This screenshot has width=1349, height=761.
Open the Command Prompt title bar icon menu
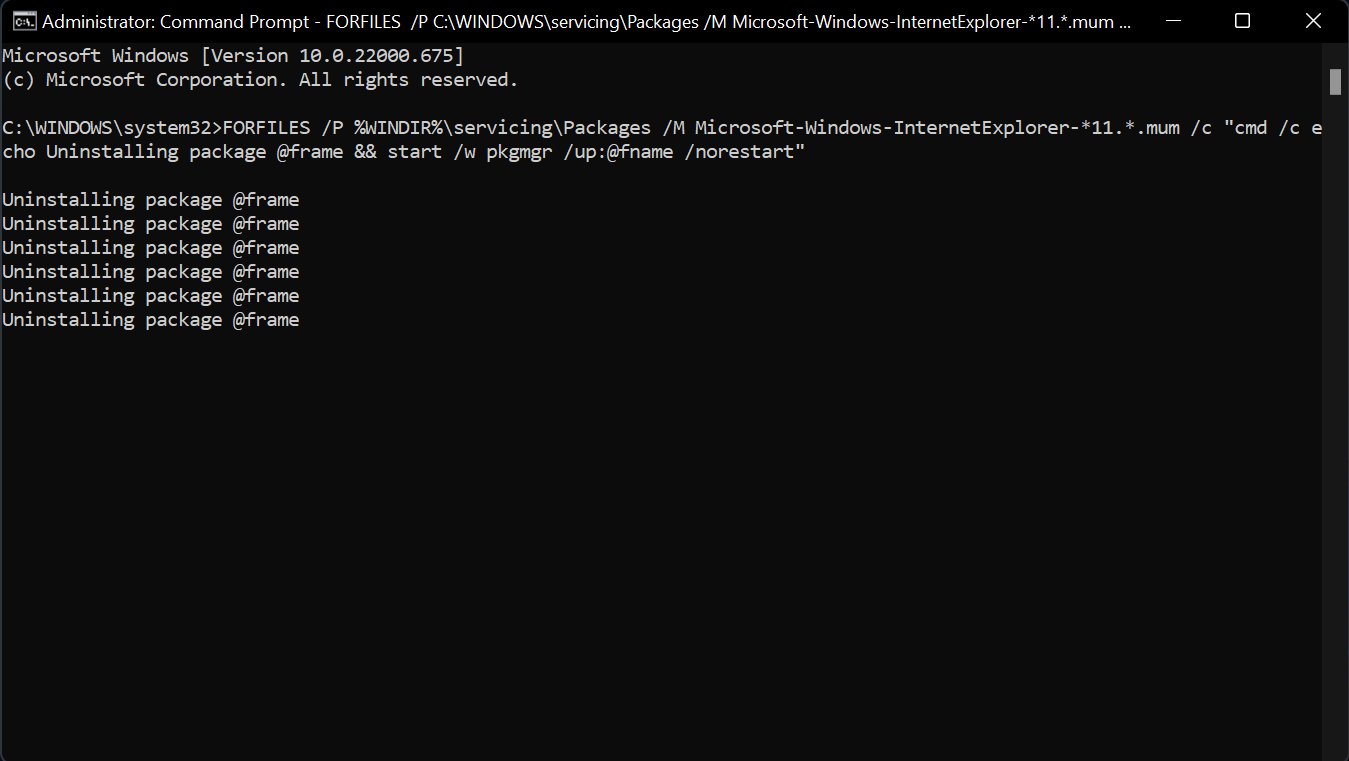click(25, 21)
